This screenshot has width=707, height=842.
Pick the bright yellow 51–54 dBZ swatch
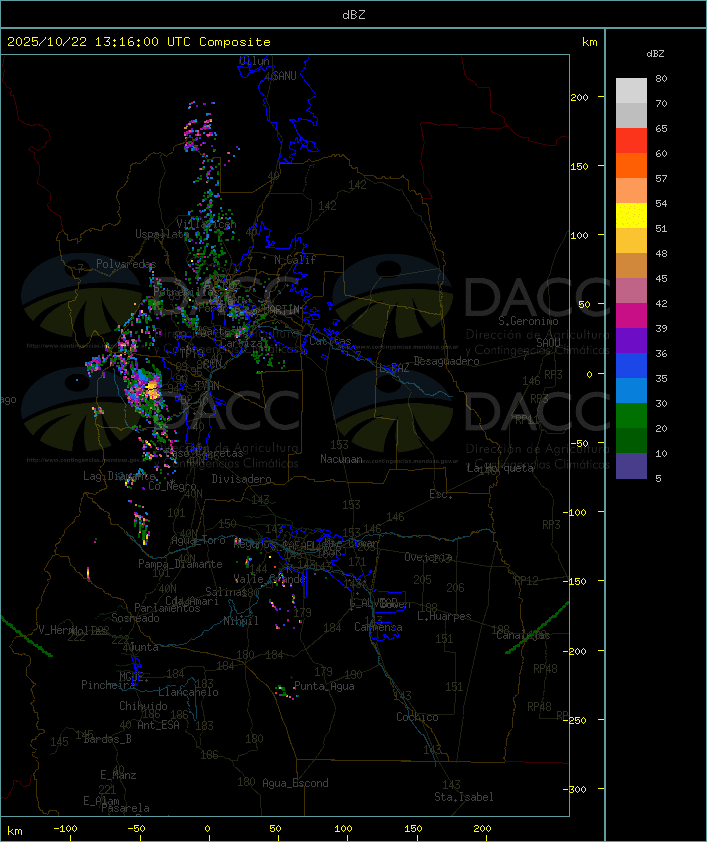click(x=631, y=215)
